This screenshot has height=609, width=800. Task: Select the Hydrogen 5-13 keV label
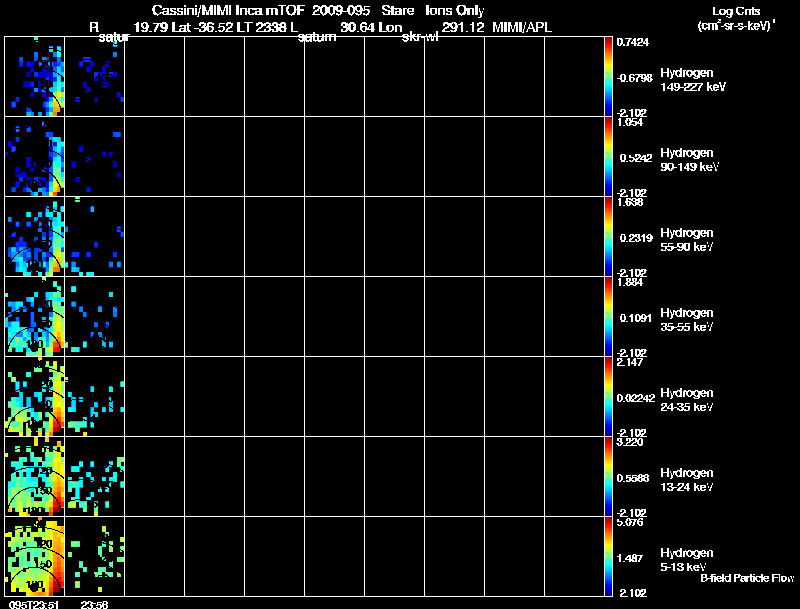[687, 560]
